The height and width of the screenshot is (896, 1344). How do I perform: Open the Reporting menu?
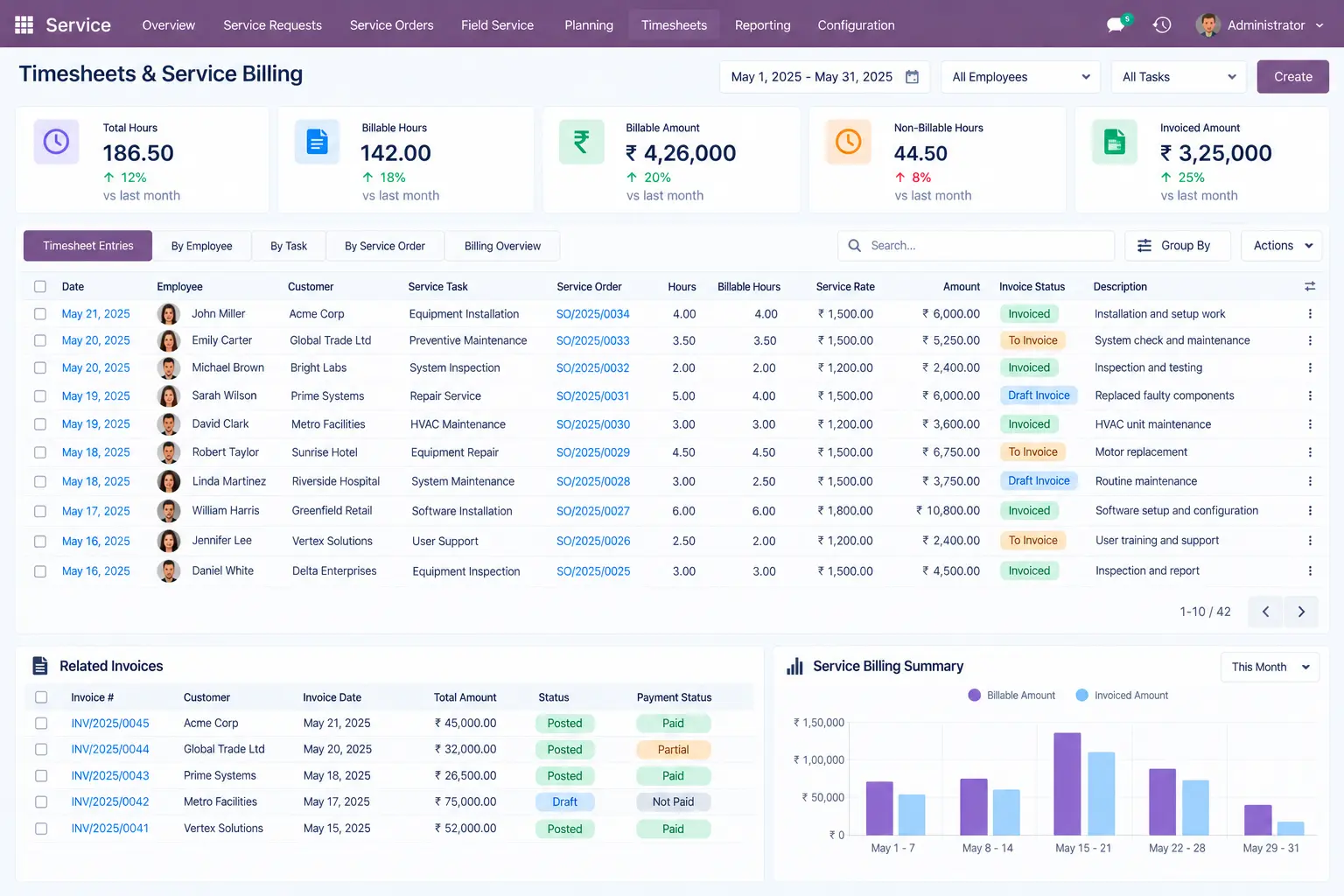(x=763, y=25)
